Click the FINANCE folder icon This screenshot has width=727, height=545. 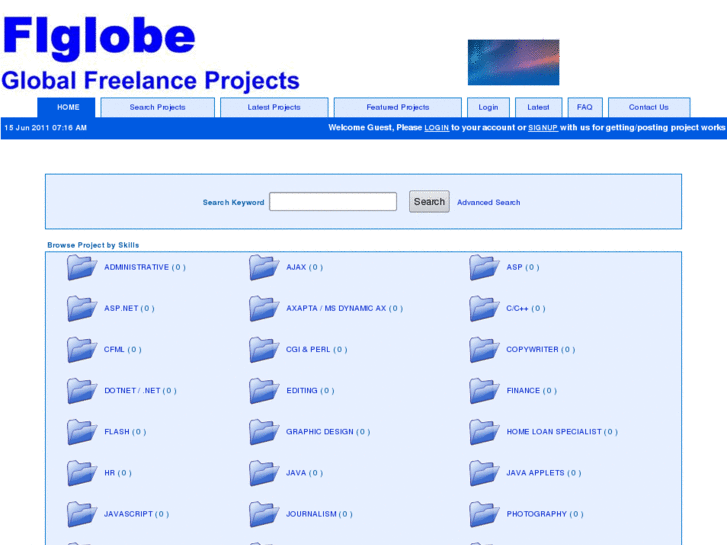tap(484, 391)
